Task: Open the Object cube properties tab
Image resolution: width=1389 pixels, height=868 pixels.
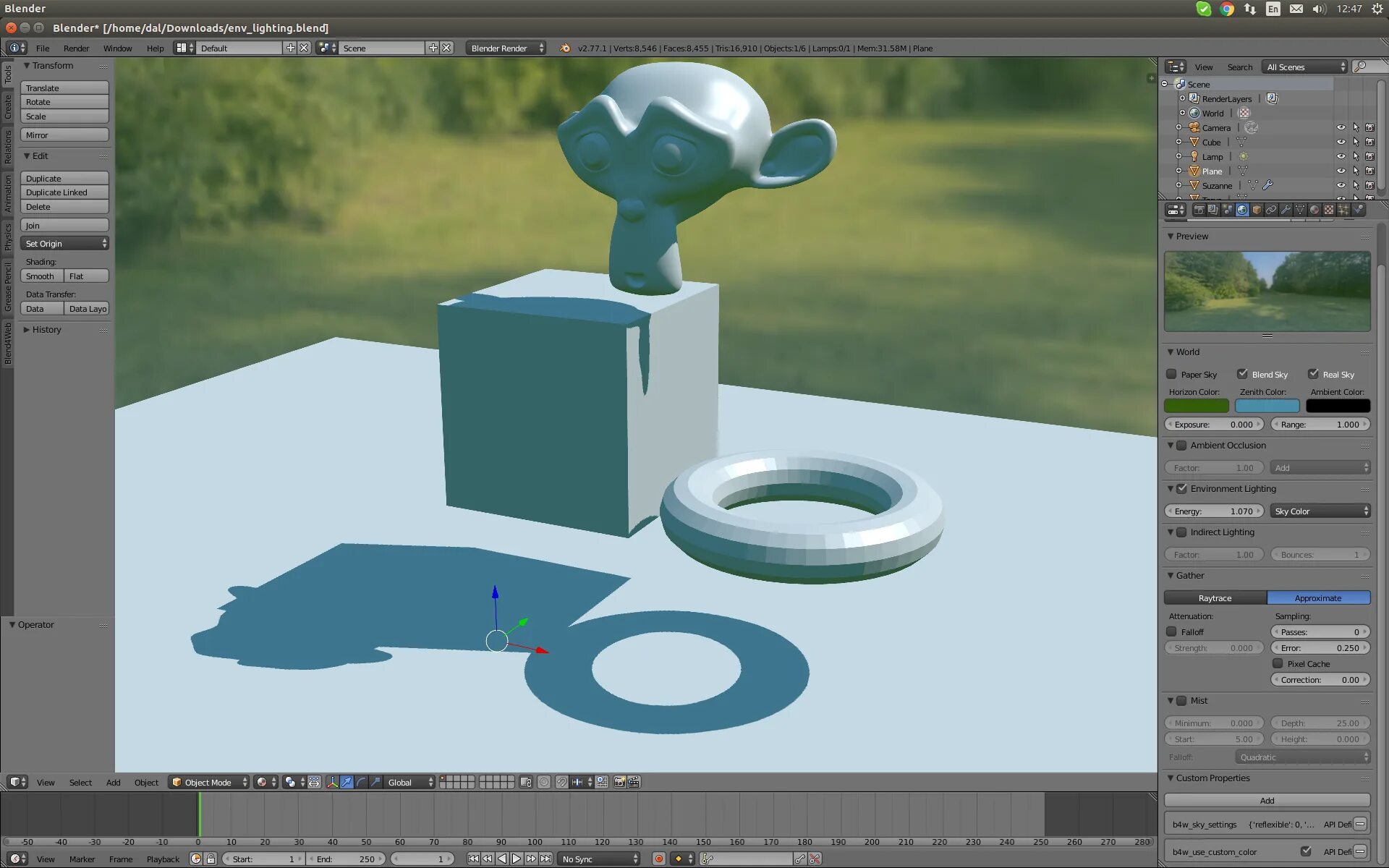Action: pos(1257,210)
